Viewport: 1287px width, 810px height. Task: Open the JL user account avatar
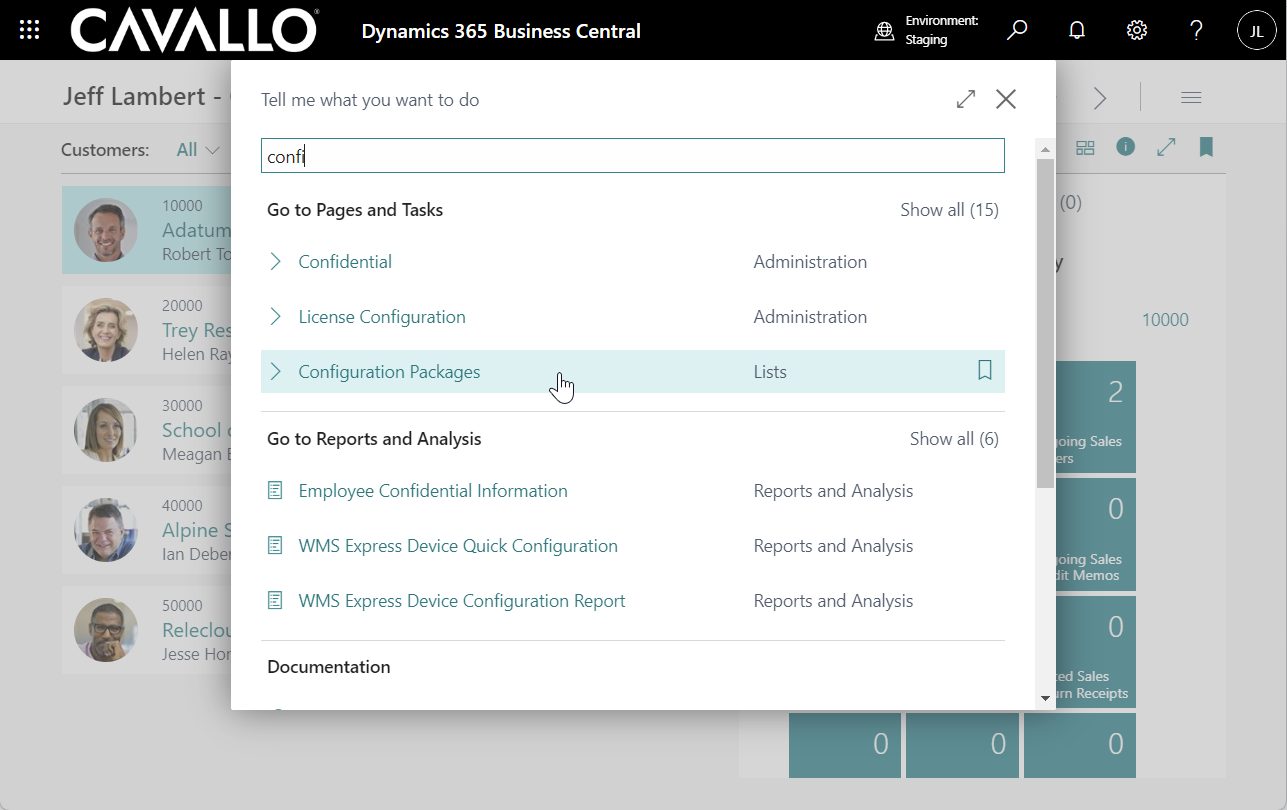click(1256, 31)
